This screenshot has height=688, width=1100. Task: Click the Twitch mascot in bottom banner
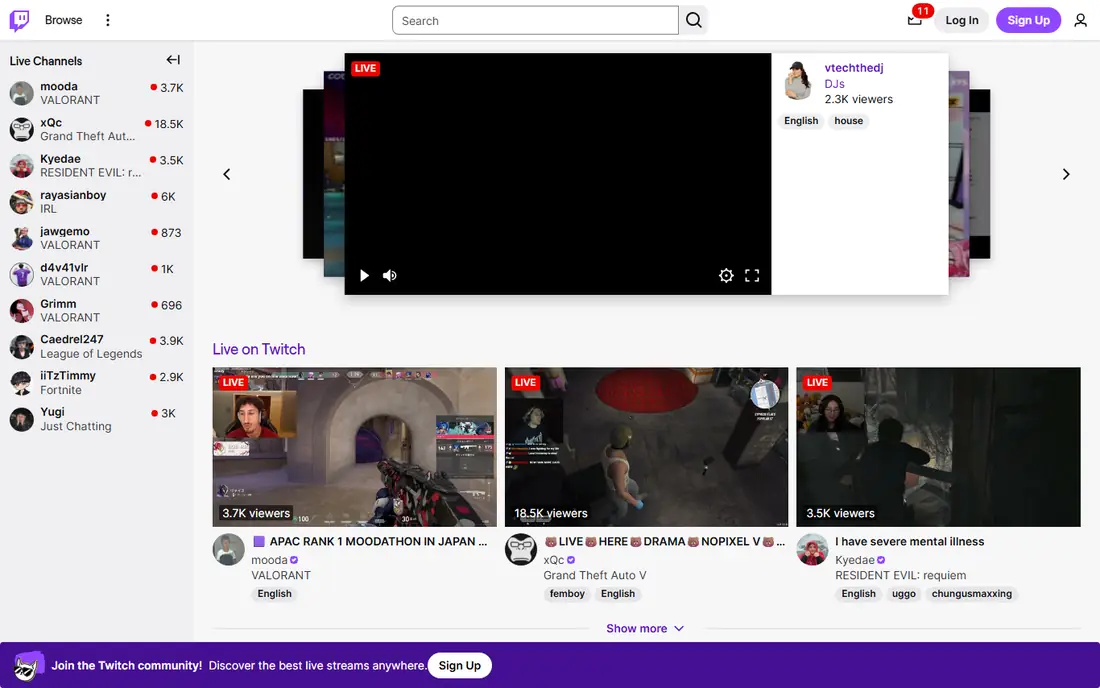point(29,665)
